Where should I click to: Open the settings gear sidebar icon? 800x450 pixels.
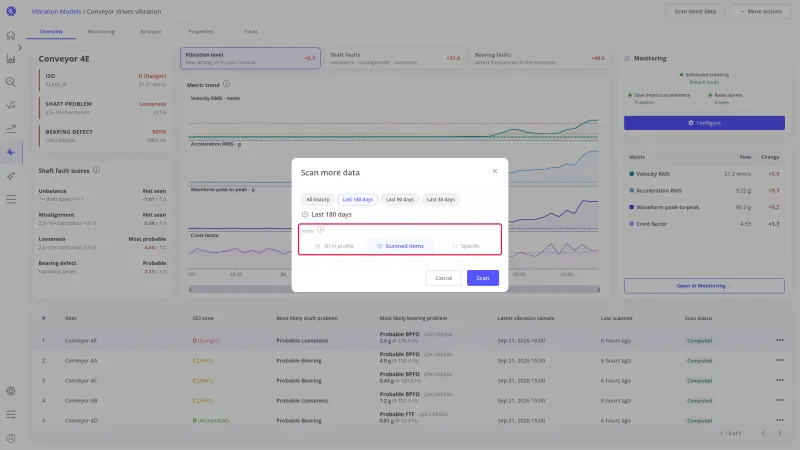coord(11,391)
